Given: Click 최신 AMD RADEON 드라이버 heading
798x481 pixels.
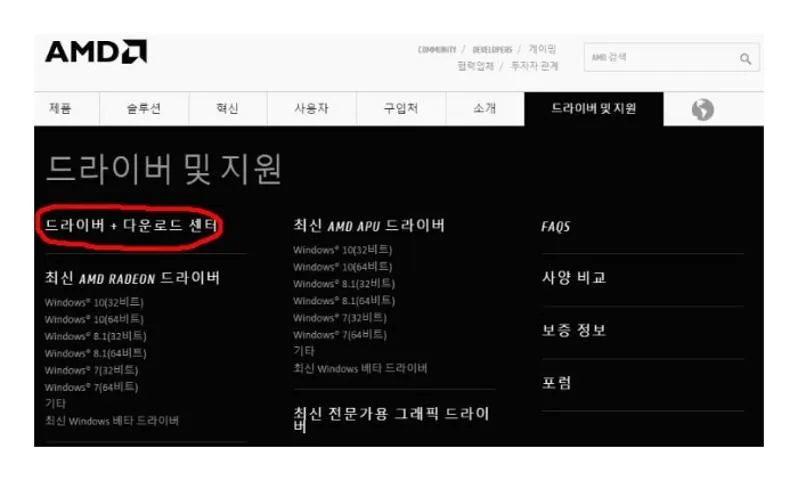Looking at the screenshot, I should (132, 278).
